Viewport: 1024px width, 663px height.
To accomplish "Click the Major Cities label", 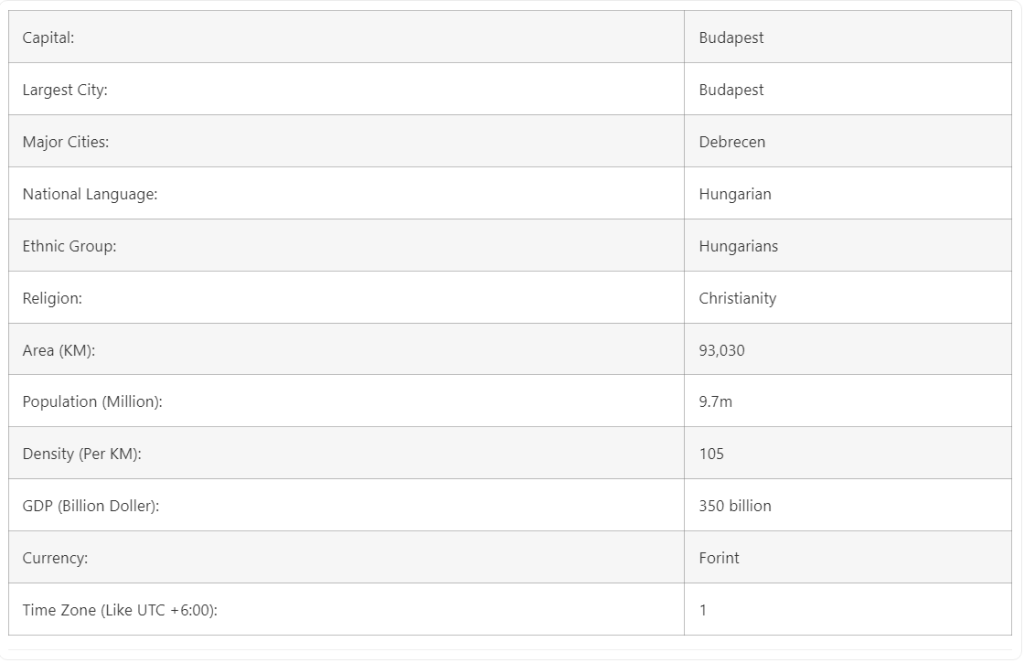I will coord(66,142).
